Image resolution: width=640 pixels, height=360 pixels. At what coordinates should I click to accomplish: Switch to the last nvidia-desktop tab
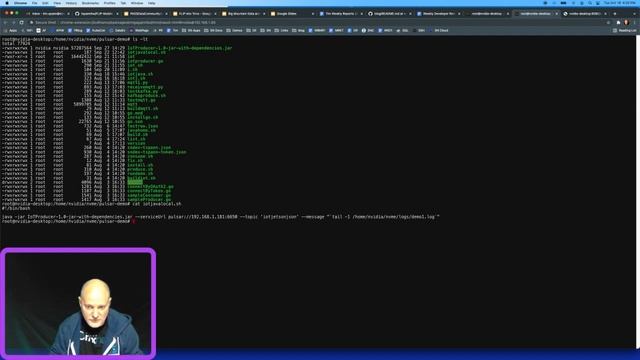[x=584, y=13]
